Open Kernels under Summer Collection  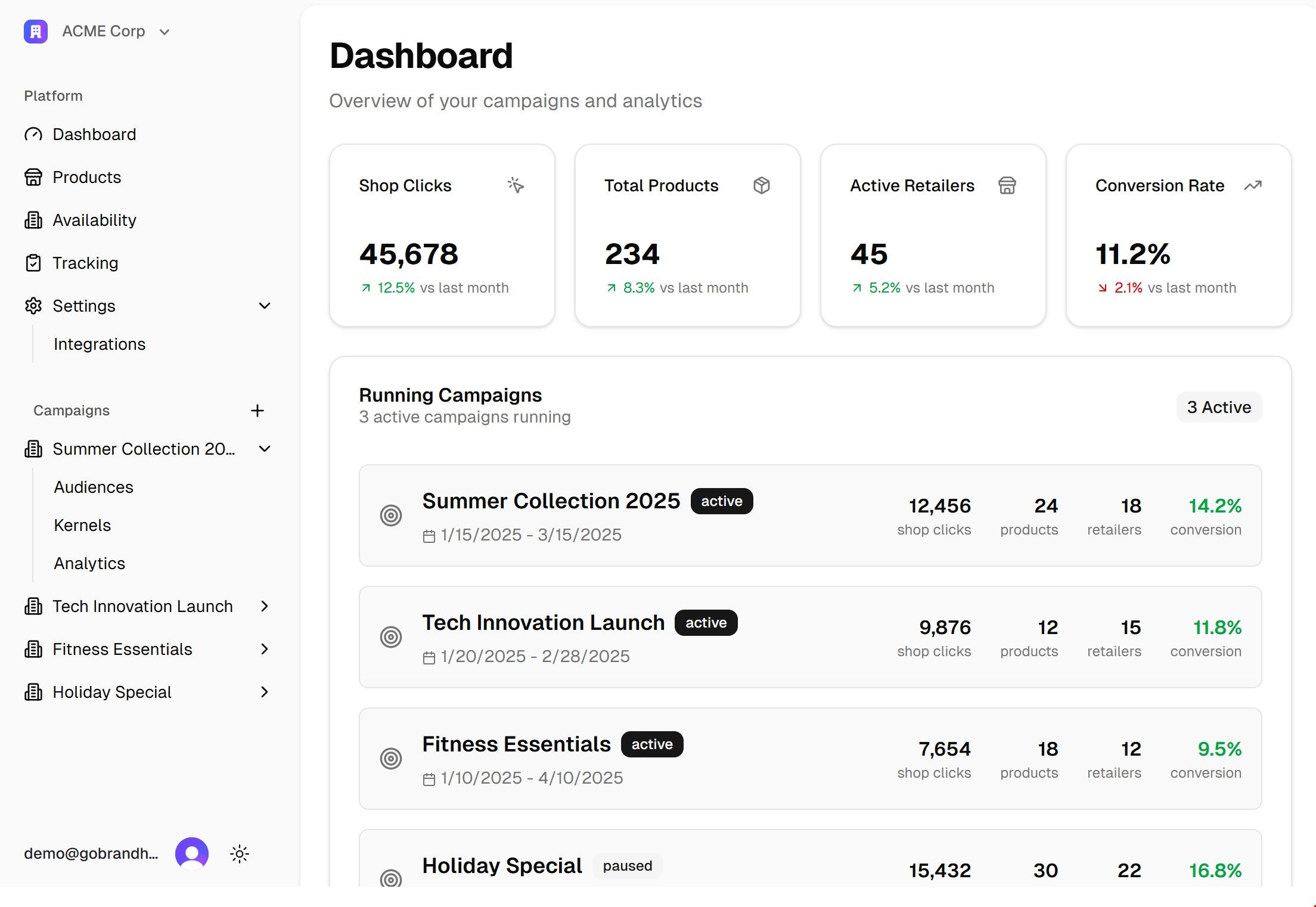[x=82, y=525]
